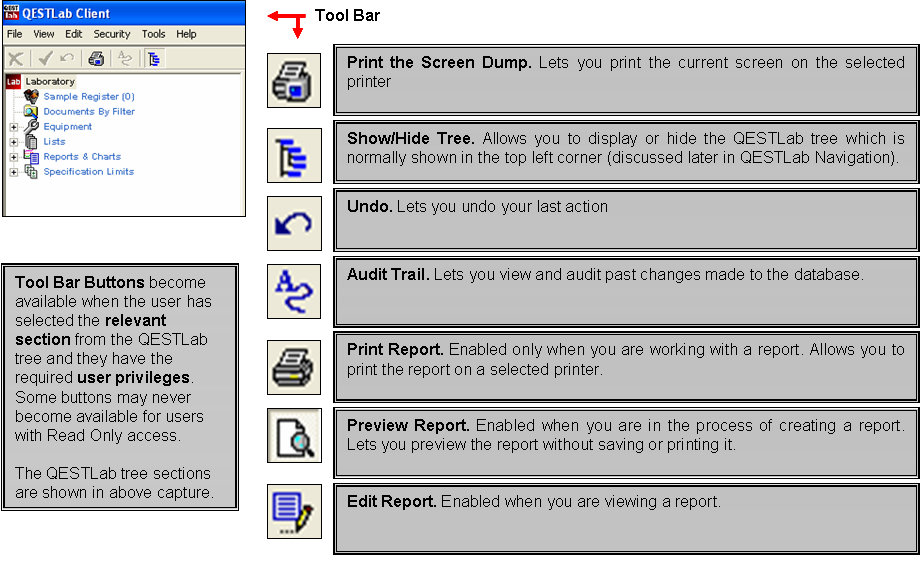The image size is (920, 570).
Task: Expand the Lists tree node
Action: tap(14, 142)
